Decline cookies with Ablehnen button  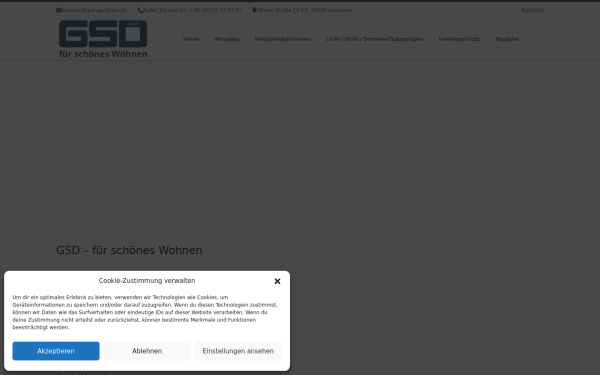point(147,351)
